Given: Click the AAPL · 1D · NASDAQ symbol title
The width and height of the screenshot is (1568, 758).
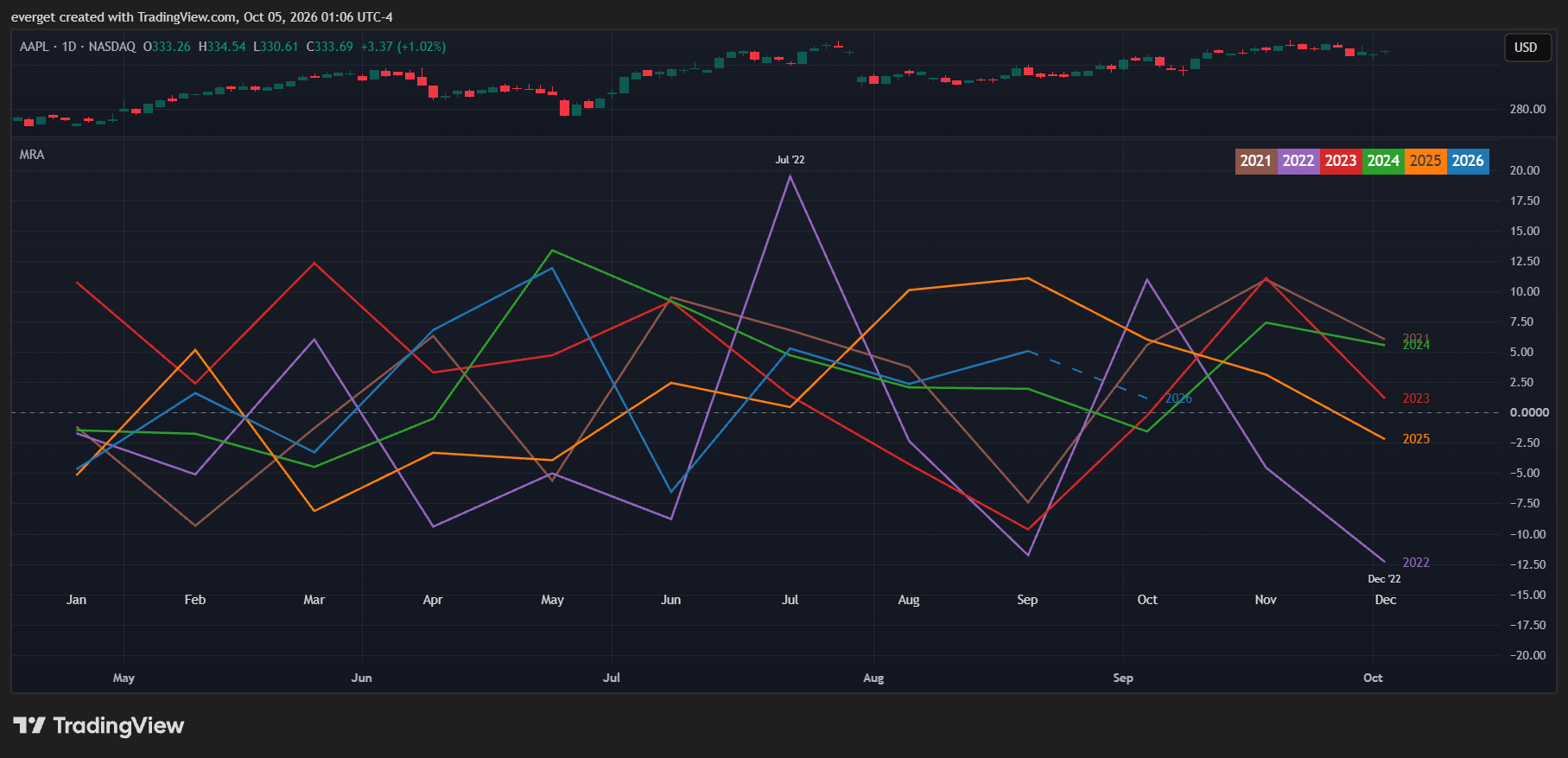Looking at the screenshot, I should click(x=78, y=47).
